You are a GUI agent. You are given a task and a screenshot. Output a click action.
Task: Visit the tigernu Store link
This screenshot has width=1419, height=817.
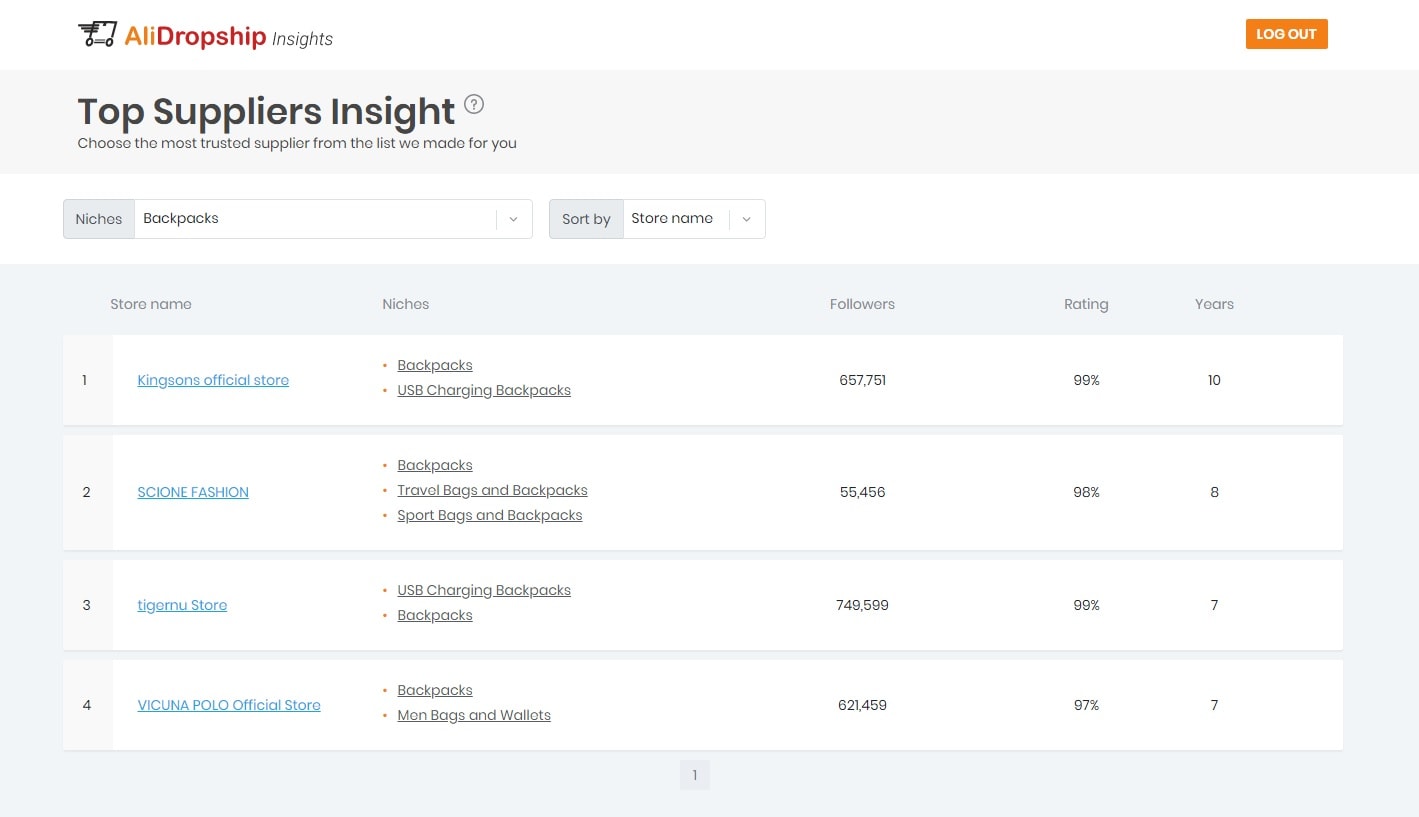(182, 605)
